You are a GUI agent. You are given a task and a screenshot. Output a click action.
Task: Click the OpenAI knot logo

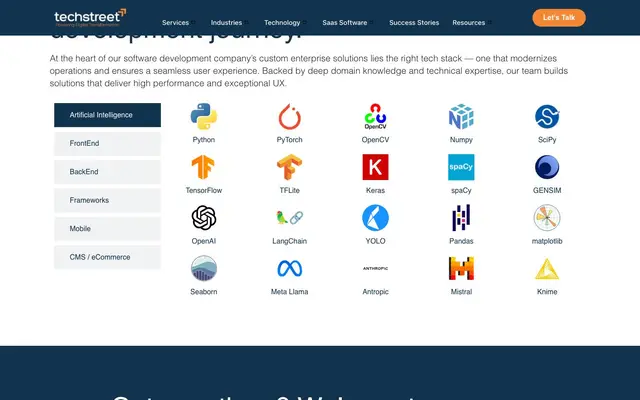(204, 218)
